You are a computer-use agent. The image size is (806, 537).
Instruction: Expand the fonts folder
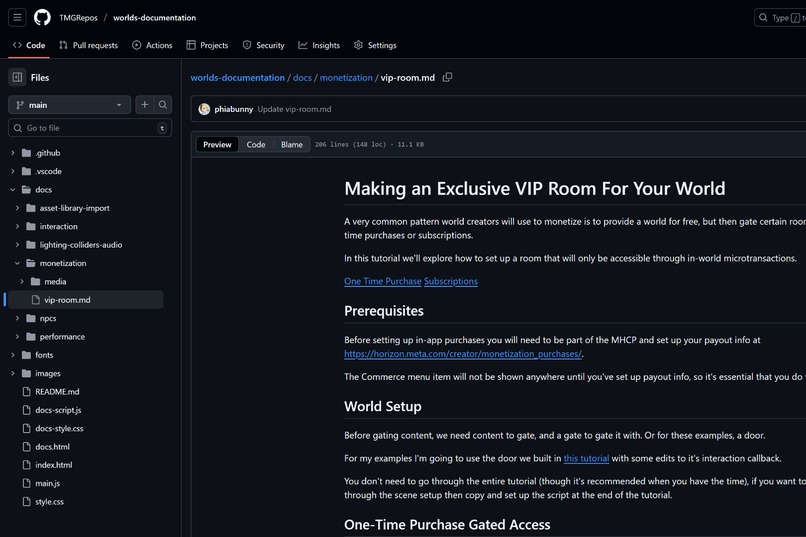[x=13, y=355]
